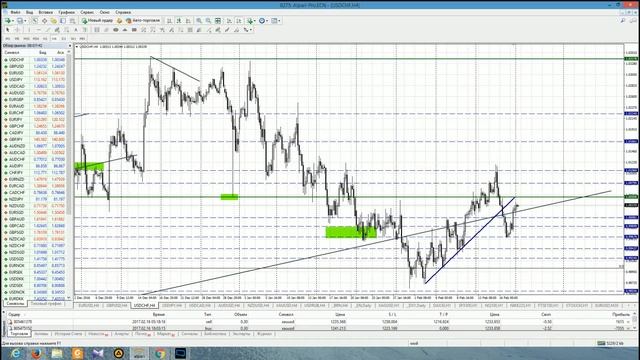
Task: Toggle the Auto-trading button
Action: click(143, 20)
